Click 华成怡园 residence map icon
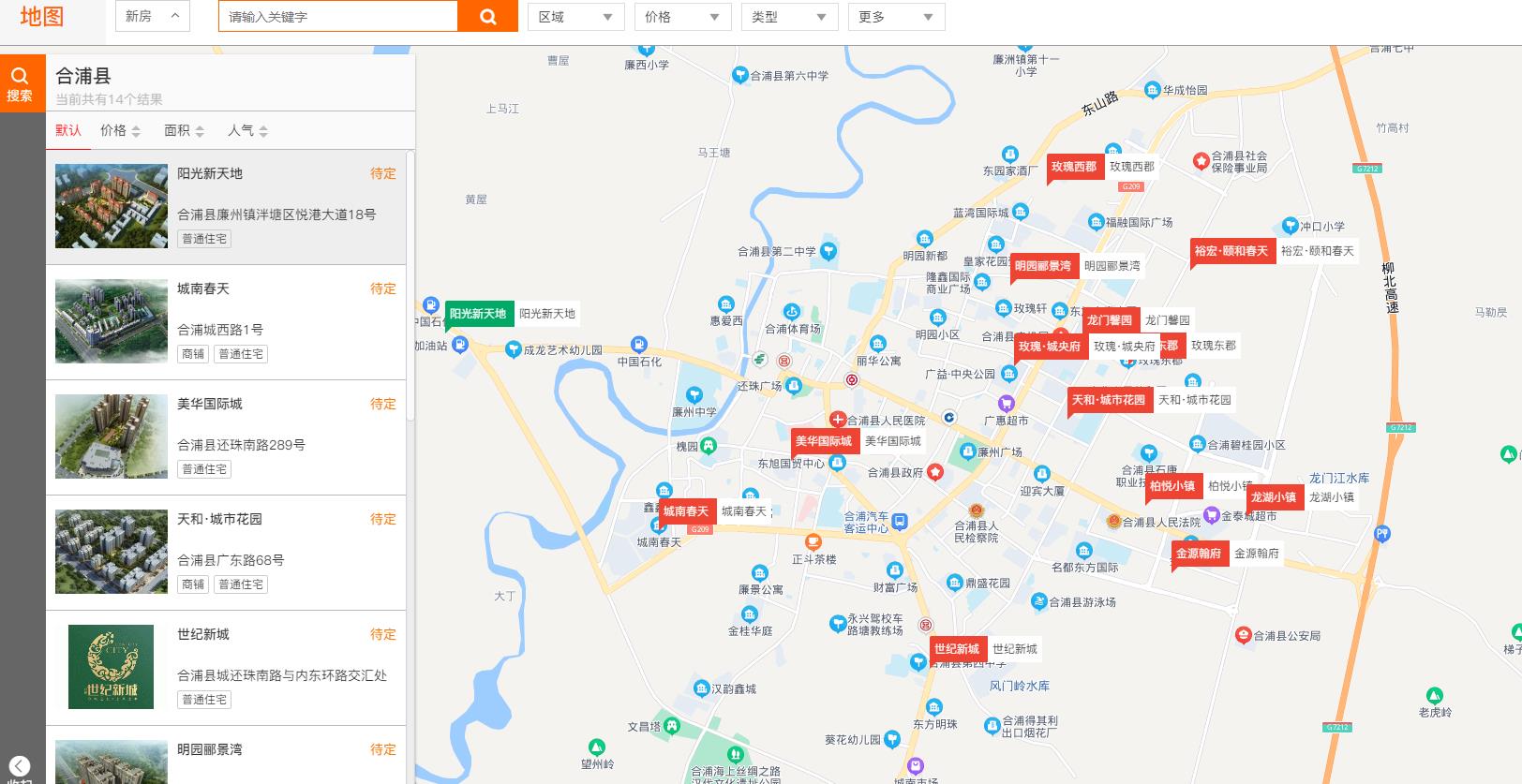The height and width of the screenshot is (784, 1522). pyautogui.click(x=1152, y=90)
